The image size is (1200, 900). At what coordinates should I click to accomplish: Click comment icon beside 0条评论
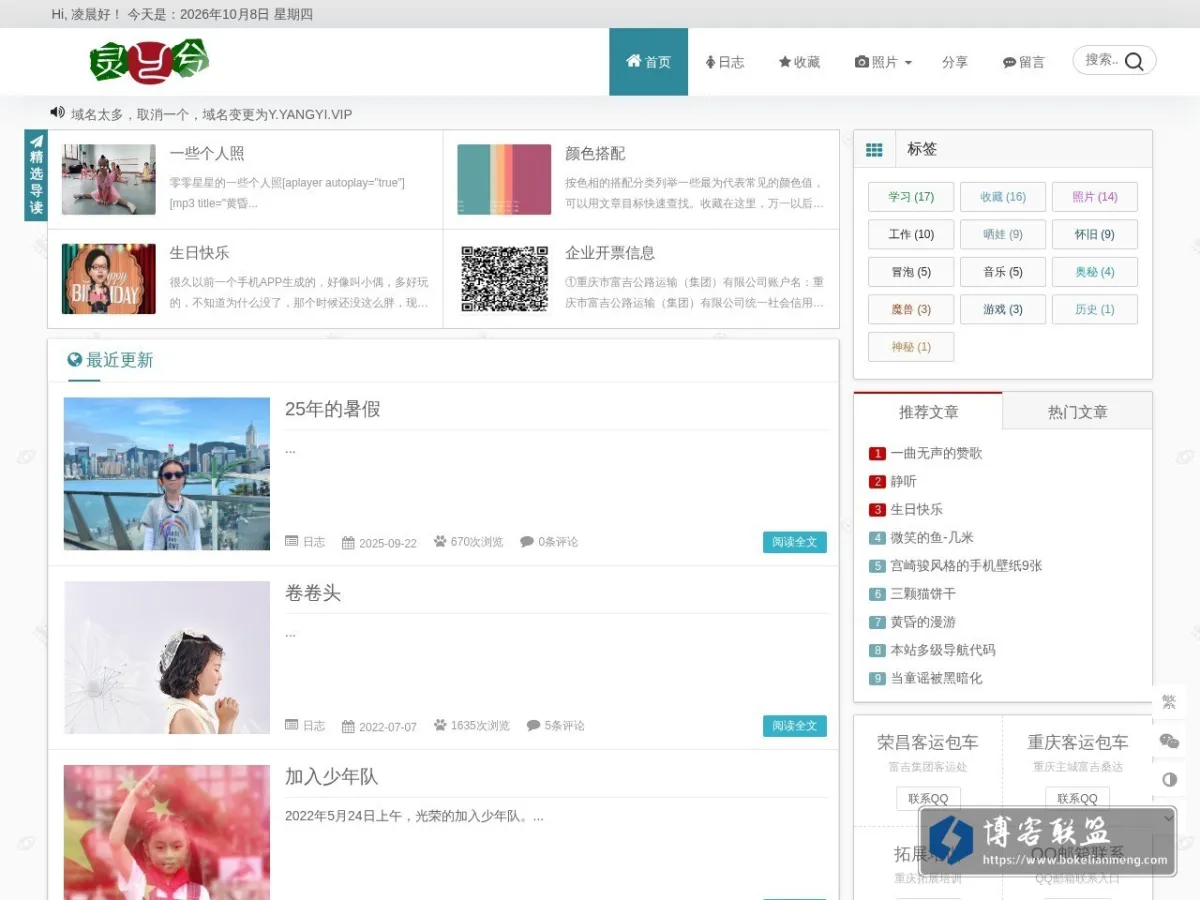(527, 541)
